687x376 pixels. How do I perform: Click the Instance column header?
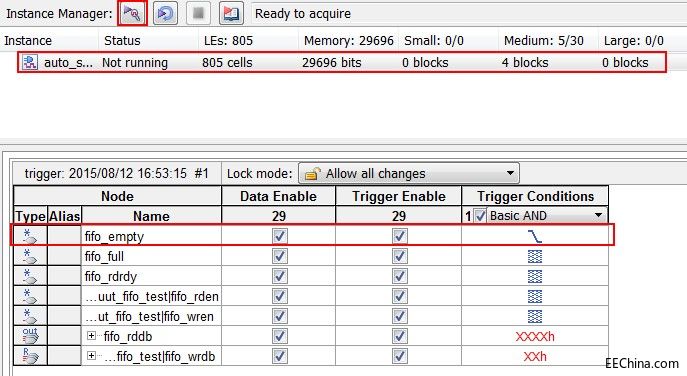pos(50,41)
